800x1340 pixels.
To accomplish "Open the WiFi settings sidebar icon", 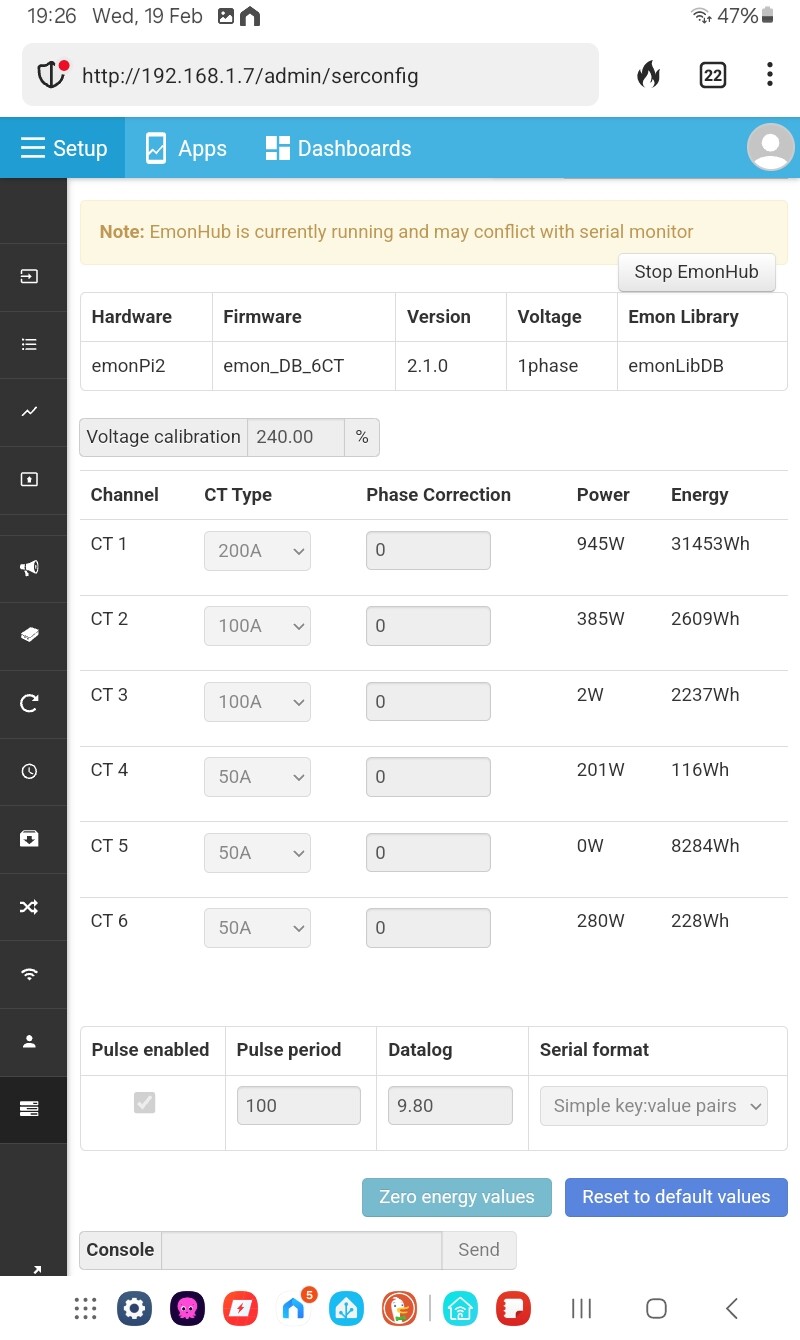I will tap(30, 974).
